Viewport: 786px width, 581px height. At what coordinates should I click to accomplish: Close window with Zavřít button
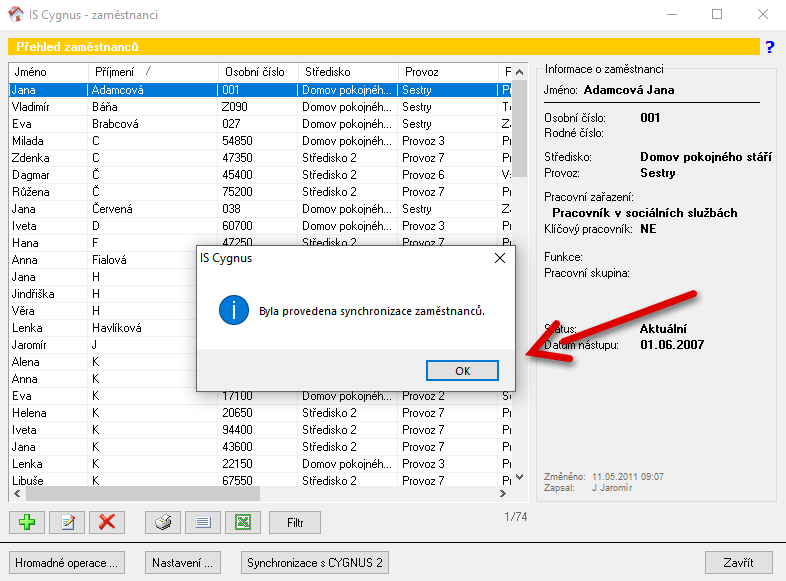pos(738,563)
